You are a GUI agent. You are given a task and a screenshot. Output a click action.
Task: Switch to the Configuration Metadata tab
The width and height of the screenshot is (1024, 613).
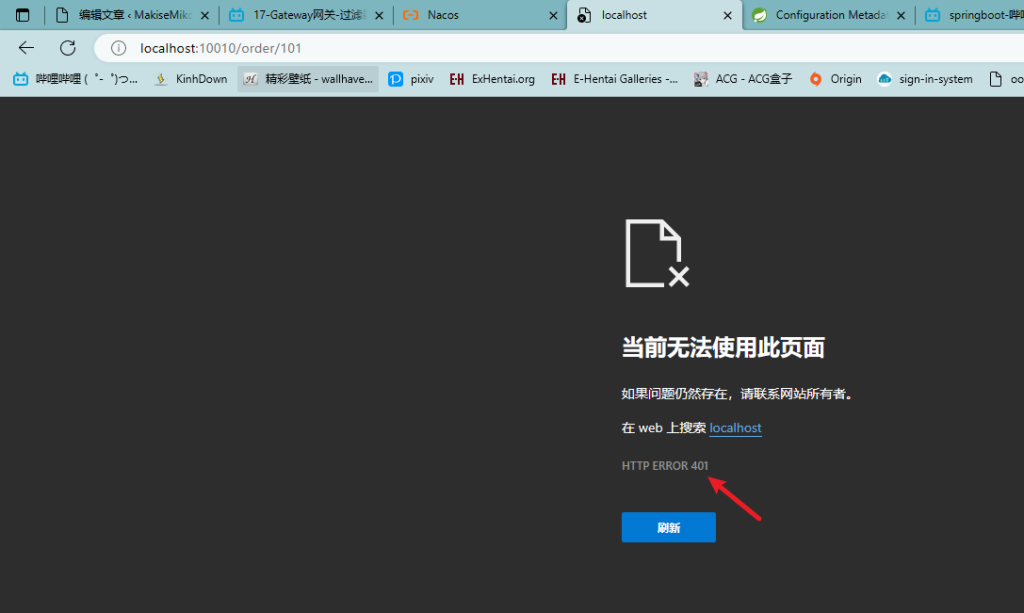[828, 15]
